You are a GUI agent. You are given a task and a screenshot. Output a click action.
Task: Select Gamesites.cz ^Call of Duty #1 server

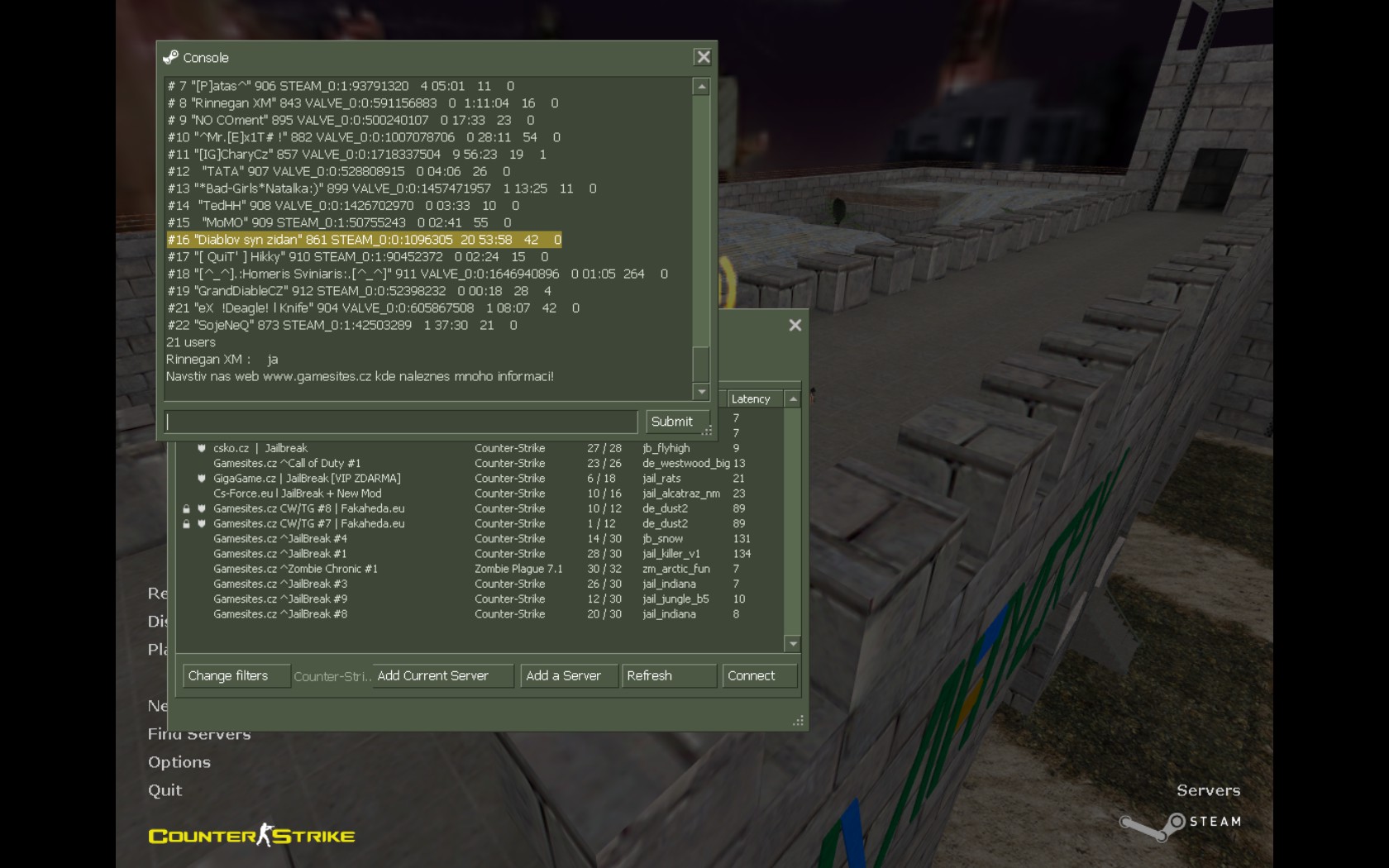(480, 464)
